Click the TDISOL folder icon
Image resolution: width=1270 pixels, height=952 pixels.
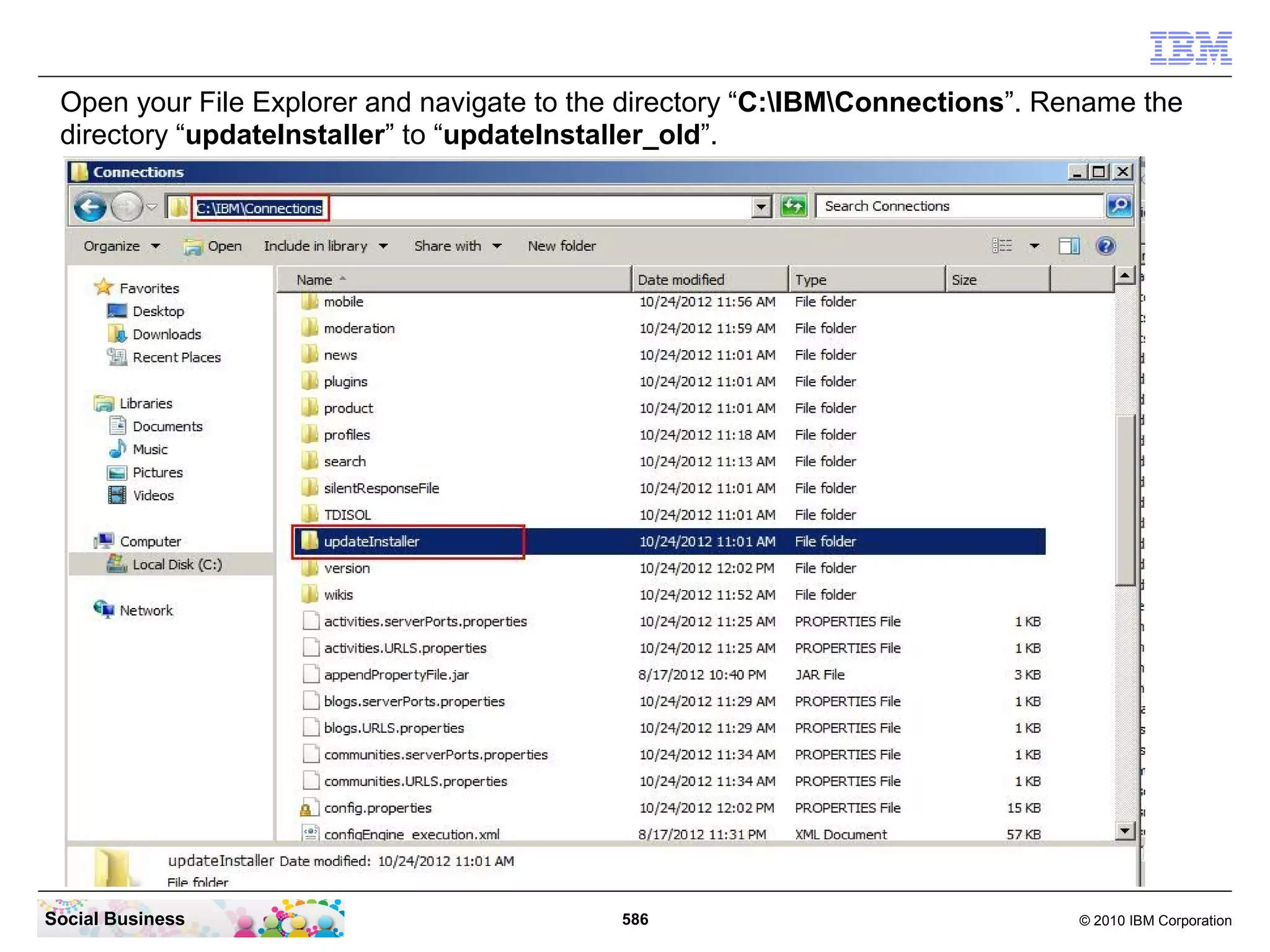coord(309,514)
